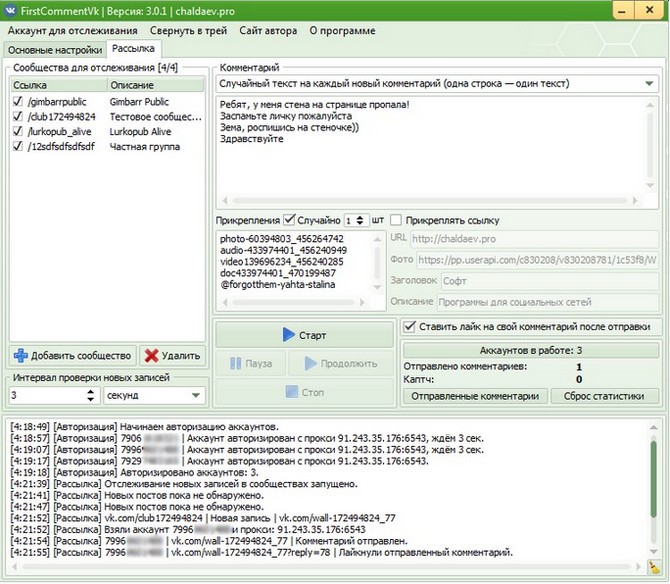
Task: Select attachment @forgotthem-yahta-stalina
Action: click(x=277, y=285)
